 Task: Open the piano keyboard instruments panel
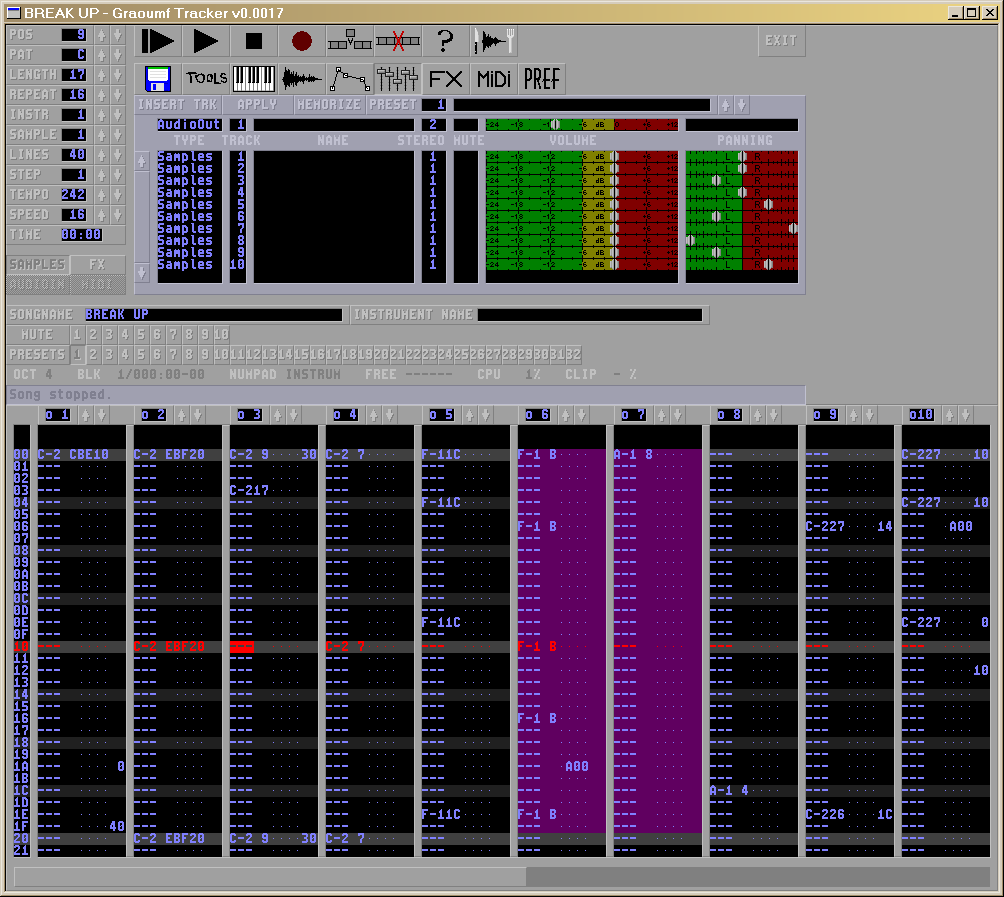254,79
